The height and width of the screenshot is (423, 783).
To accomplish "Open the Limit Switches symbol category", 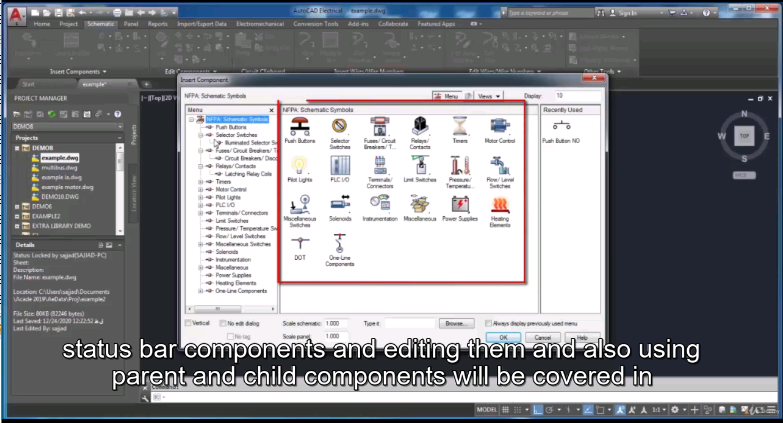I will point(420,165).
